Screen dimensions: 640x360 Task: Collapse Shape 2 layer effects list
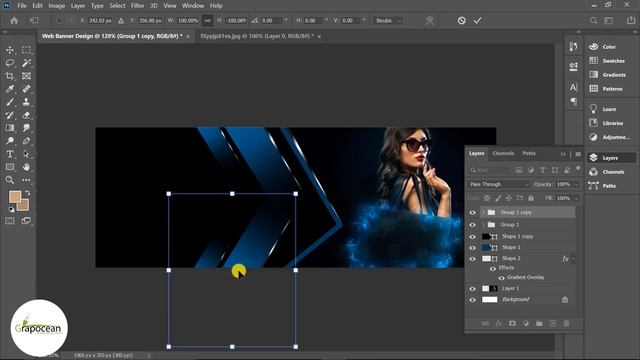(x=573, y=259)
